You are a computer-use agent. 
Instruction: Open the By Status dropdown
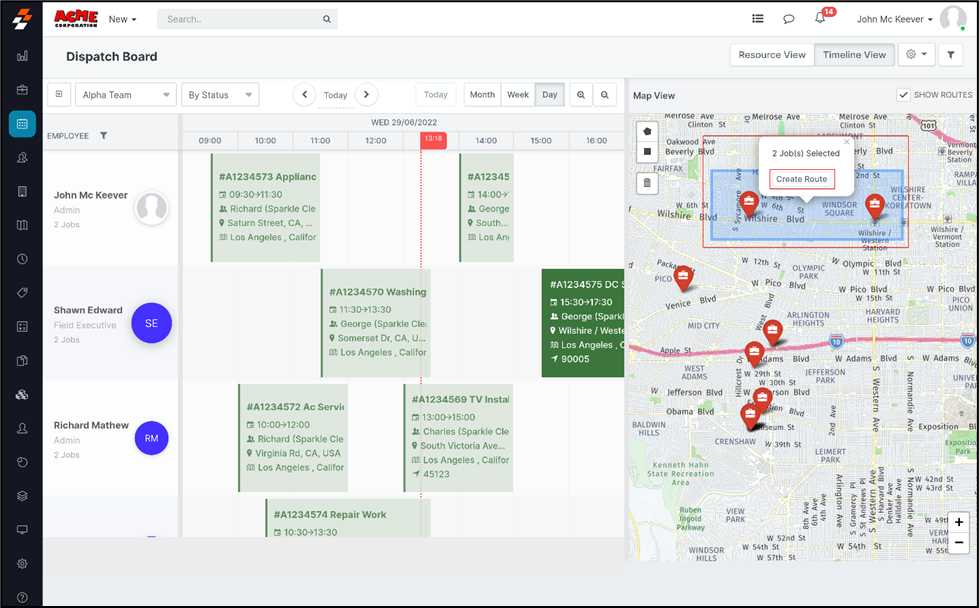pyautogui.click(x=219, y=95)
